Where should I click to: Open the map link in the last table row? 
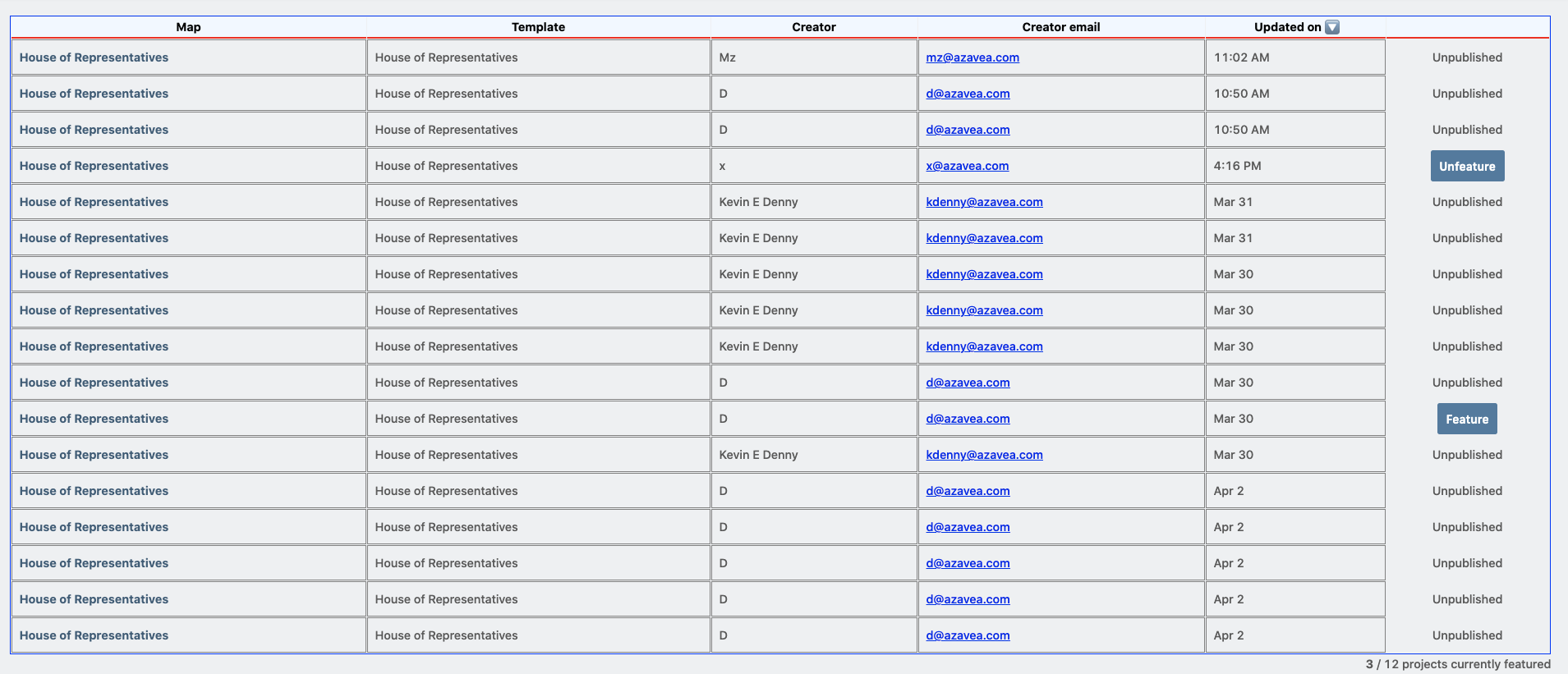click(x=94, y=635)
